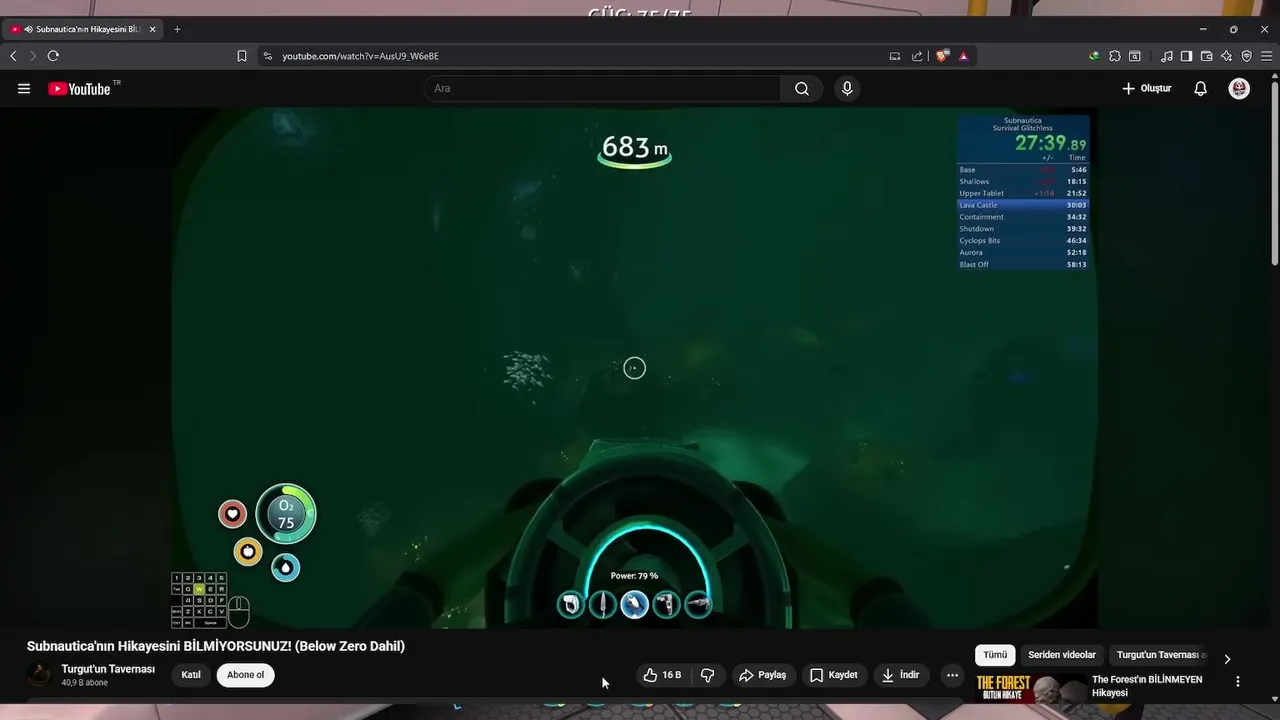Open a new browser tab

click(177, 29)
